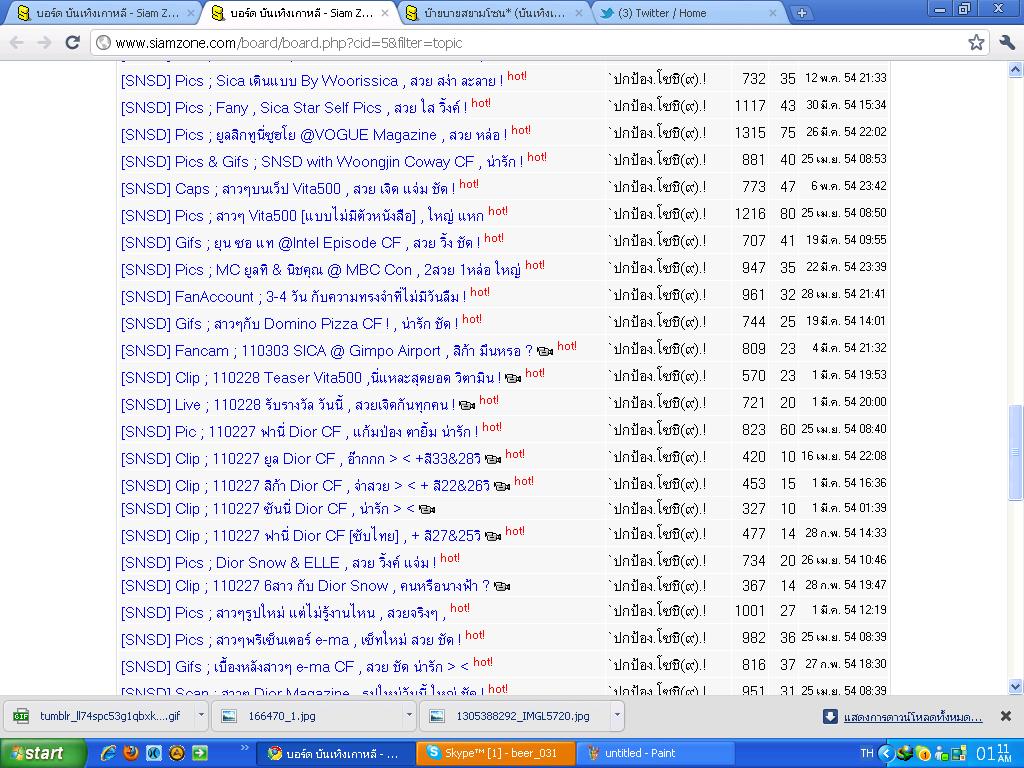1024x768 pixels.
Task: Expand hidden quick launch items chevron
Action: (245, 748)
